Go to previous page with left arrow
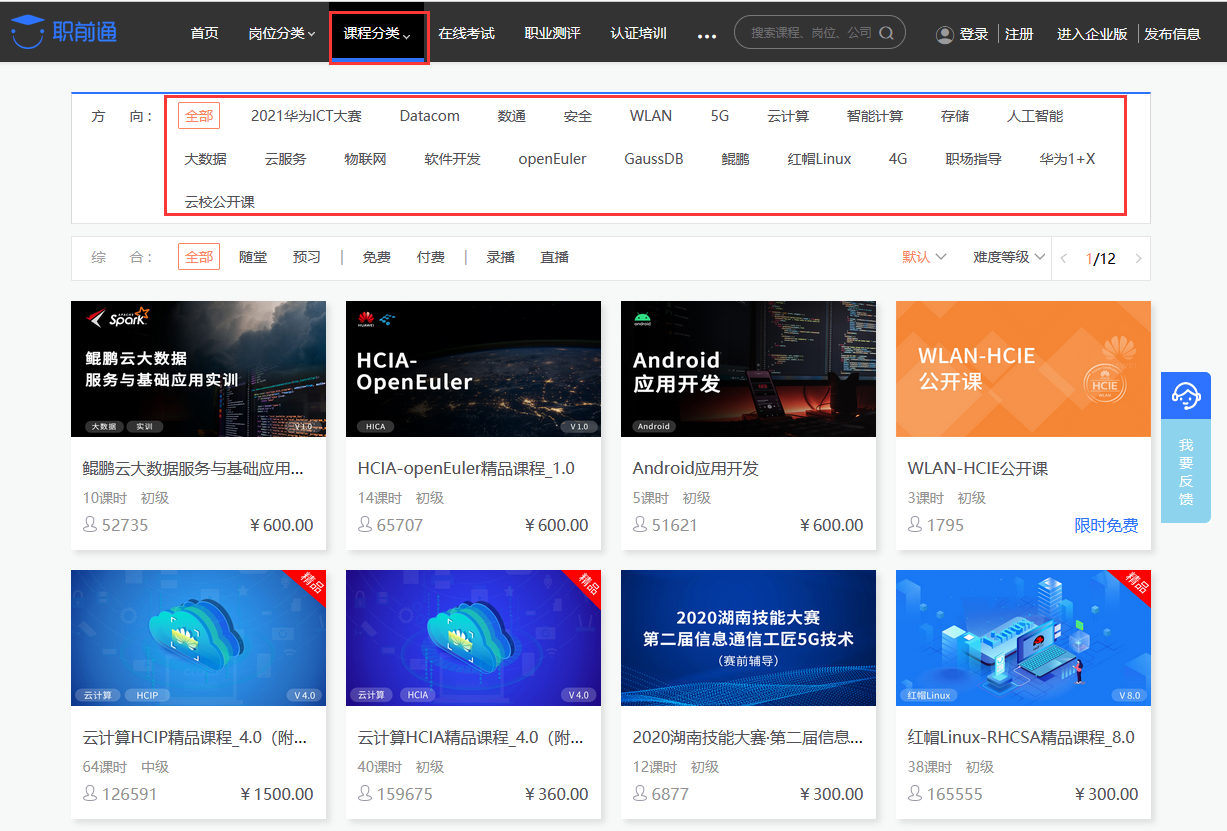This screenshot has width=1227, height=831. click(x=1064, y=259)
